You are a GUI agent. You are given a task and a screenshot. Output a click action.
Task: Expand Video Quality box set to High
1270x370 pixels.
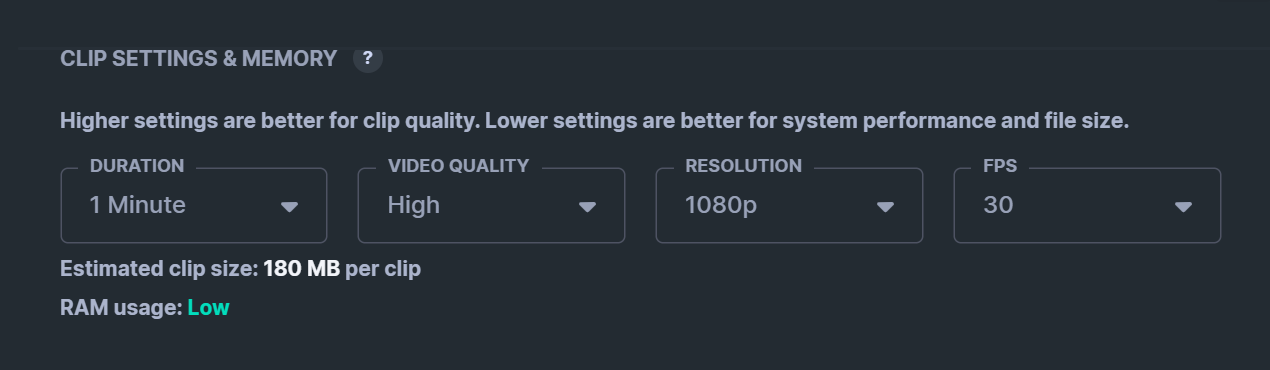pyautogui.click(x=491, y=205)
